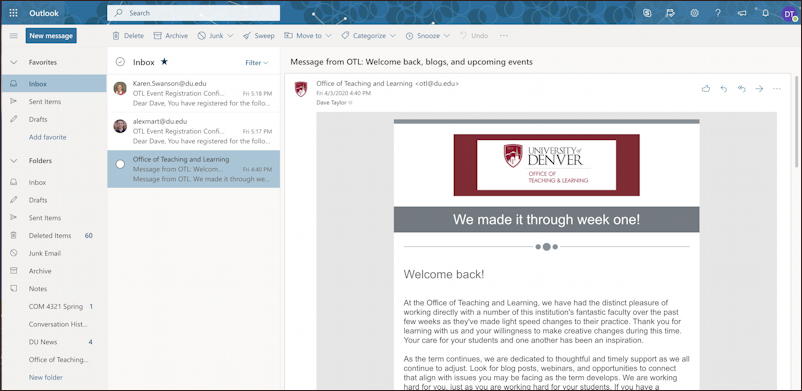Viewport: 802px width, 391px height.
Task: Toggle the Inbox favorite star
Action: point(164,61)
